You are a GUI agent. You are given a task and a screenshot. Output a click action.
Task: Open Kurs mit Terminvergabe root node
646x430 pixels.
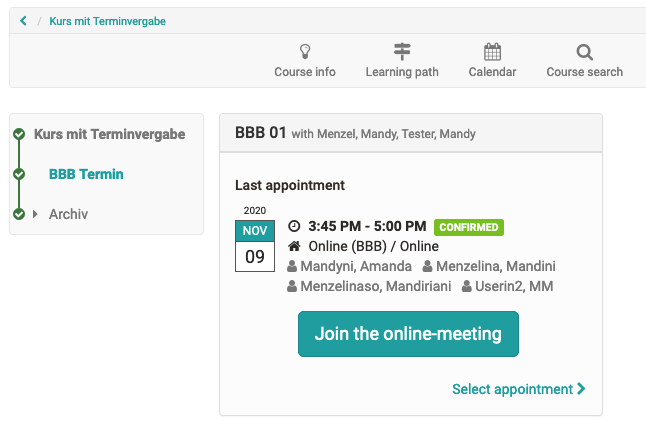[x=109, y=134]
